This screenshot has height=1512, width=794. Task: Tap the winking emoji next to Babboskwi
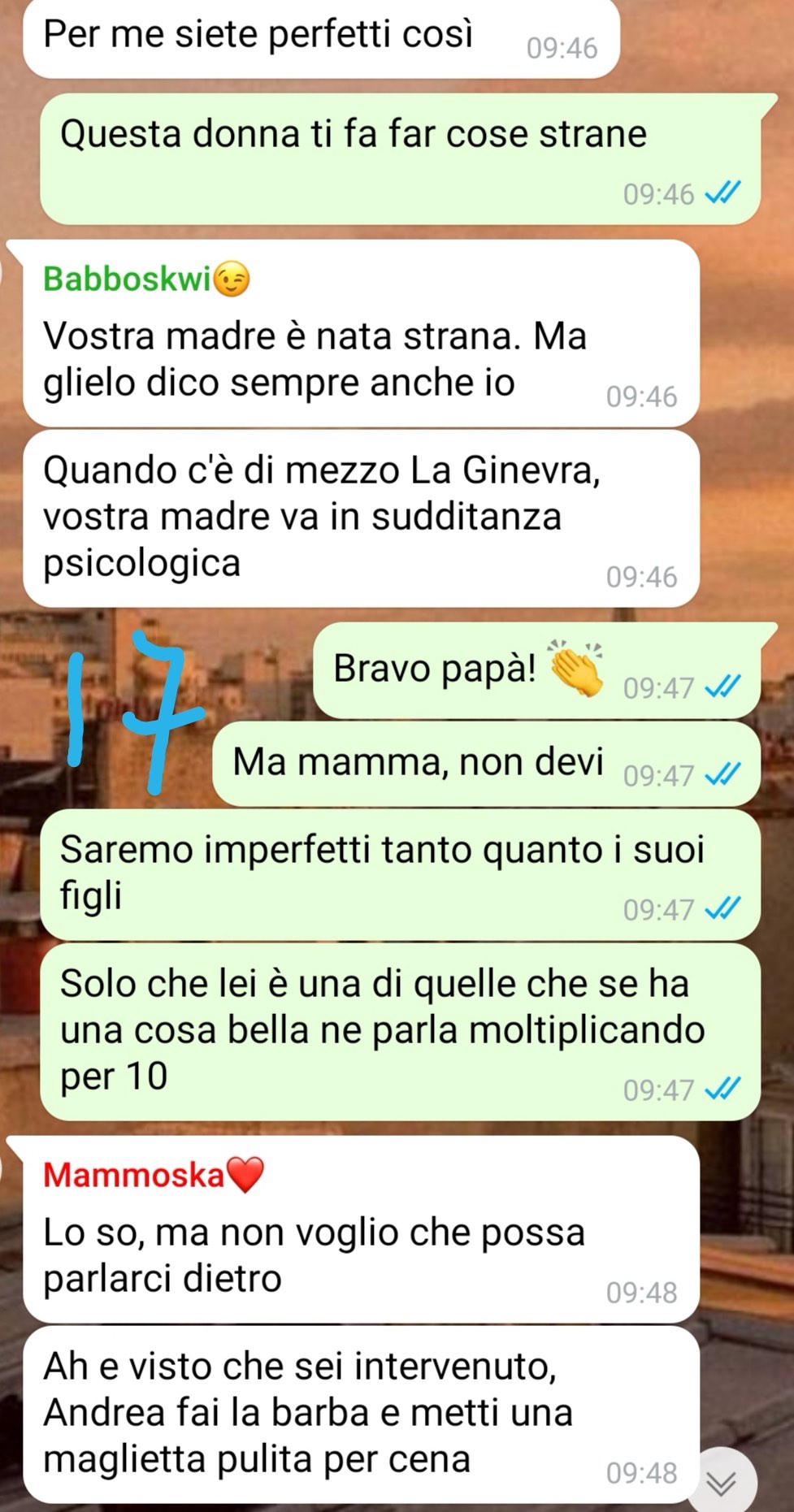click(232, 279)
